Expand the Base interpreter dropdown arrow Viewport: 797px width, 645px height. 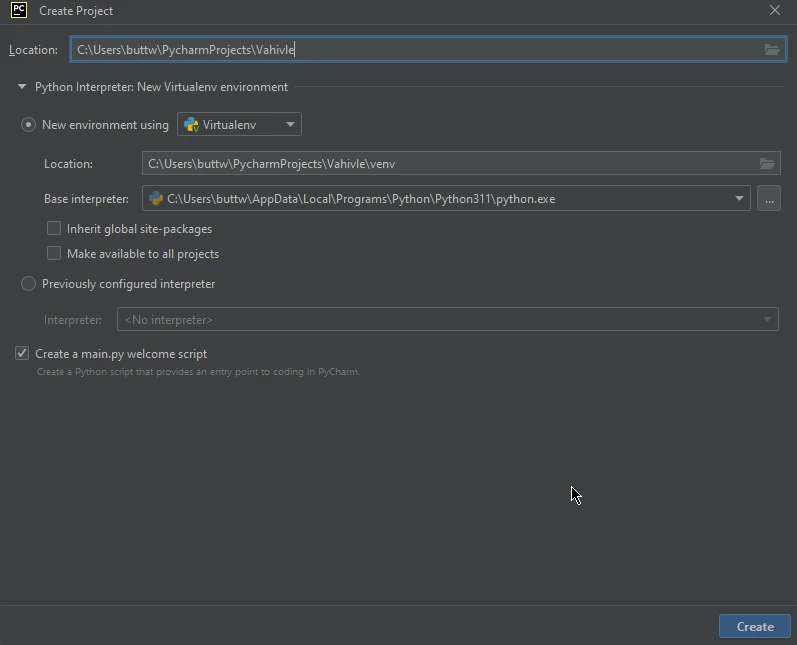point(739,198)
